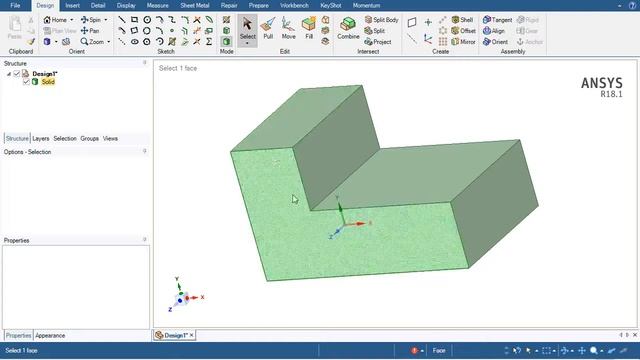This screenshot has height=360, width=640.
Task: Pick the Rectangle sketch tool
Action: [134, 20]
